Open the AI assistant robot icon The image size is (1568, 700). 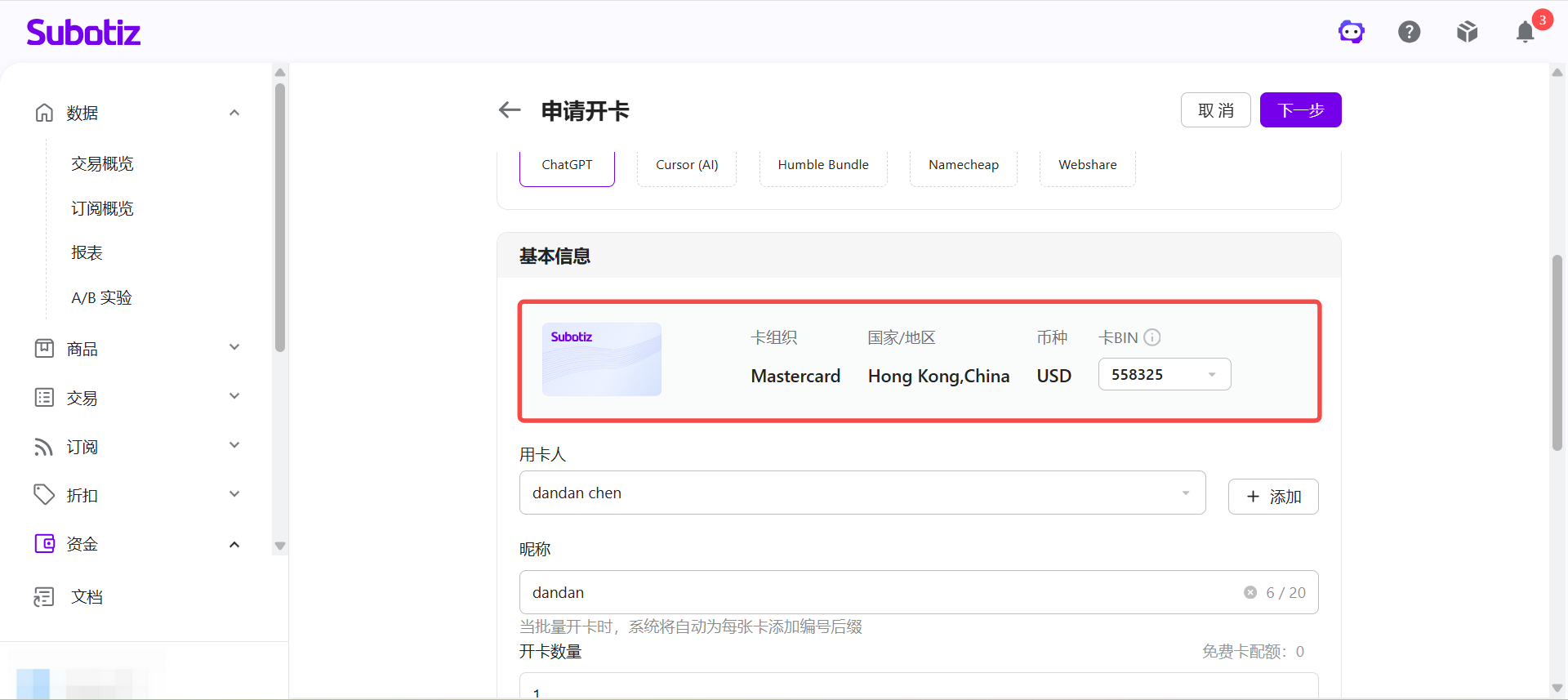click(1352, 32)
